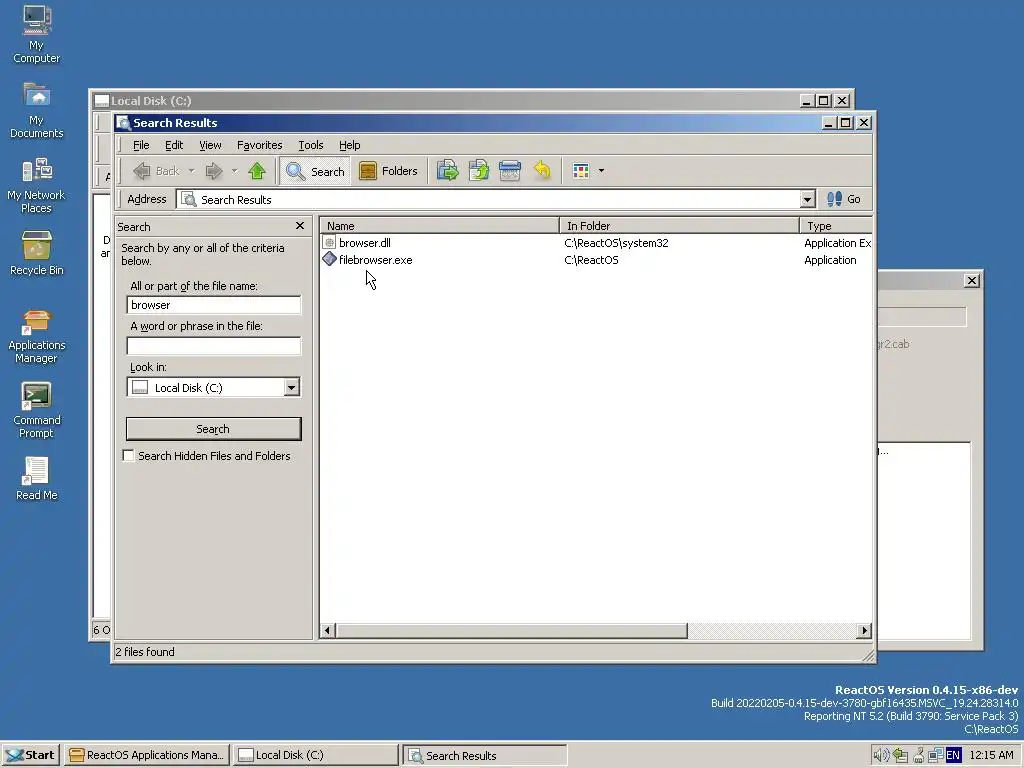Open the Recycle Bin desktop icon

37,253
